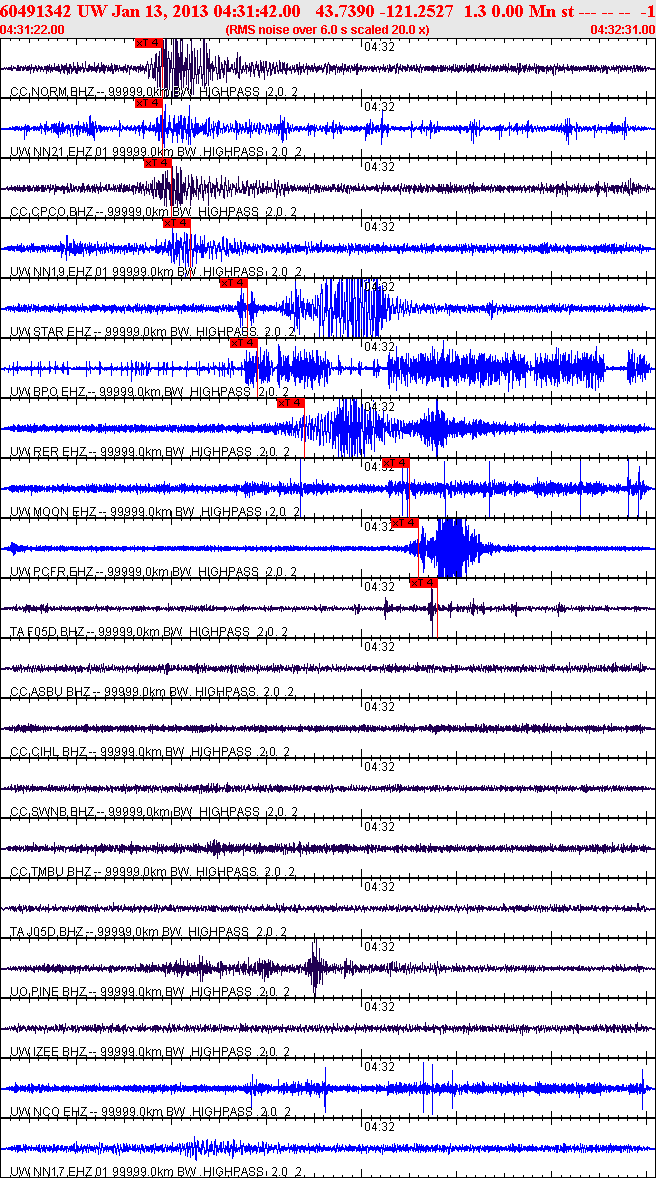Select the xT 4 pick flag on UW BPO trace
This screenshot has height=1178, width=656.
(243, 343)
